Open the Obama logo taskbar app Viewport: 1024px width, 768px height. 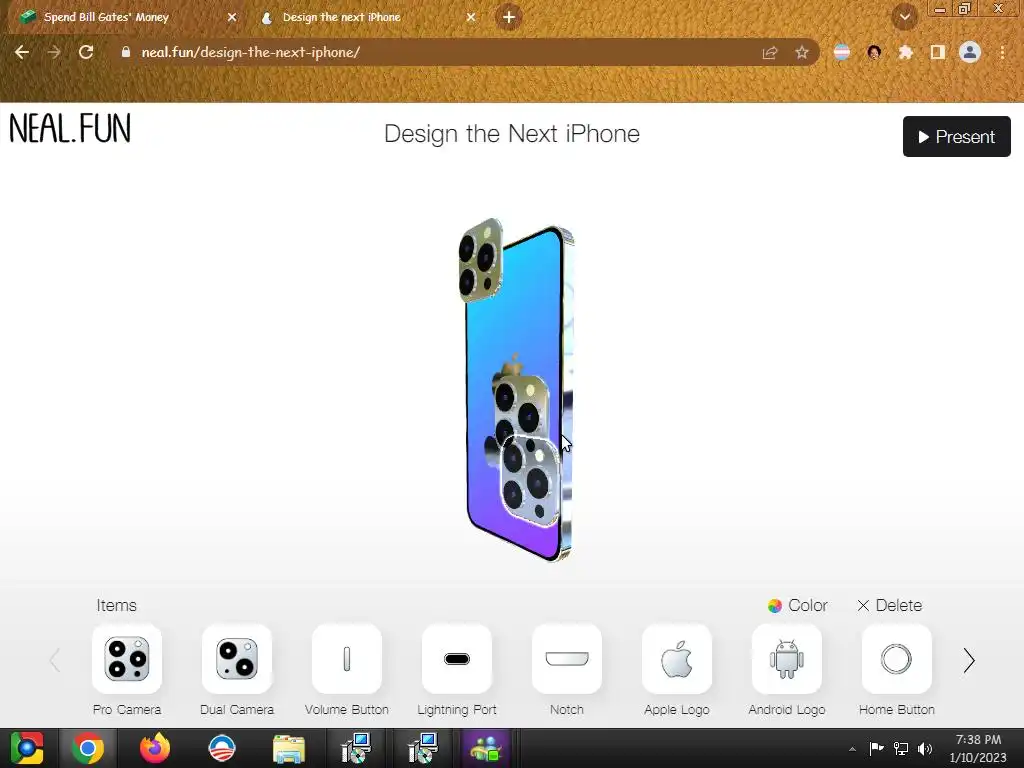pyautogui.click(x=222, y=748)
